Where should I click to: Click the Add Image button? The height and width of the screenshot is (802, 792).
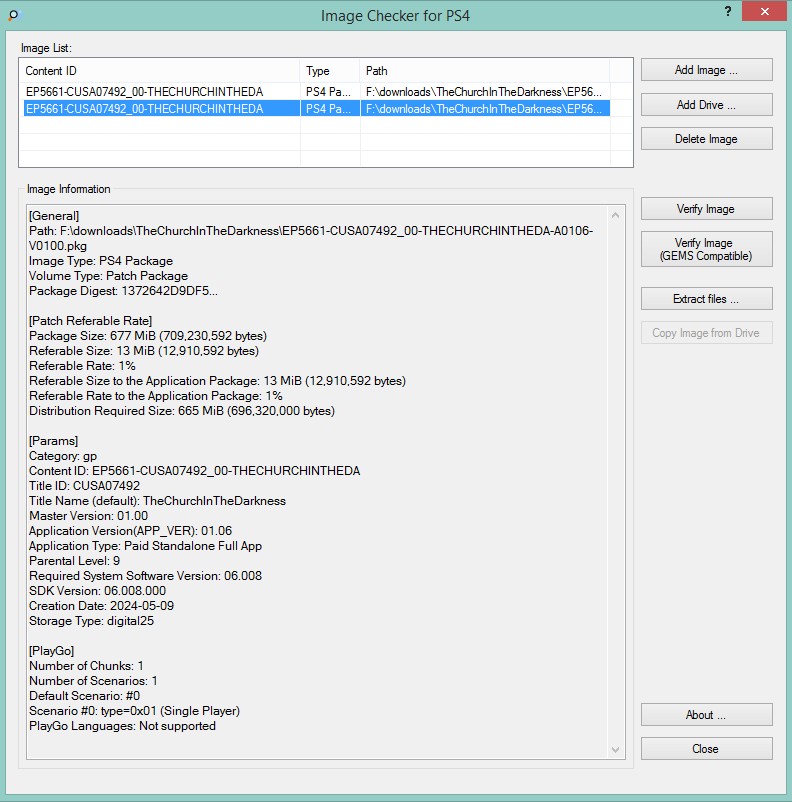point(707,70)
